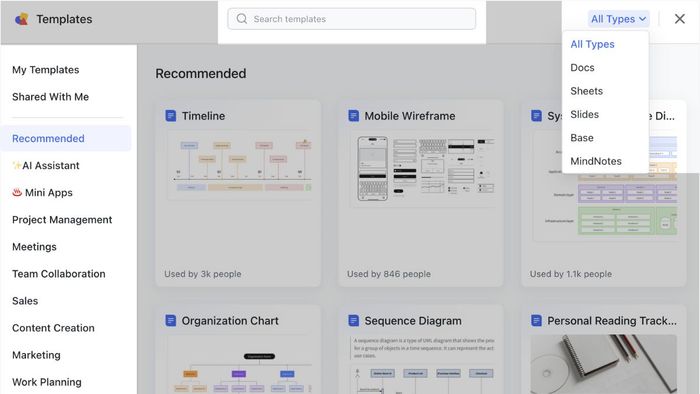Click the Timeline card title

click(203, 116)
